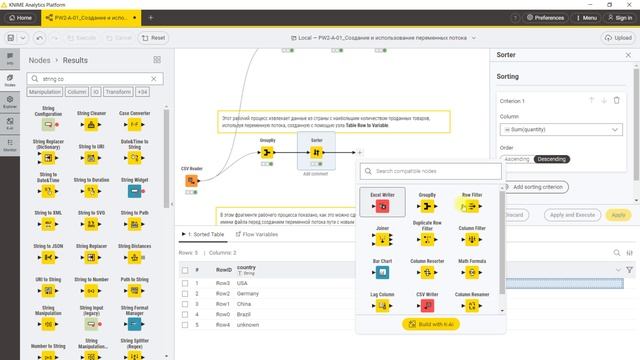This screenshot has height=360, width=640.
Task: Open the Sorted Table output tab
Action: [x=203, y=234]
